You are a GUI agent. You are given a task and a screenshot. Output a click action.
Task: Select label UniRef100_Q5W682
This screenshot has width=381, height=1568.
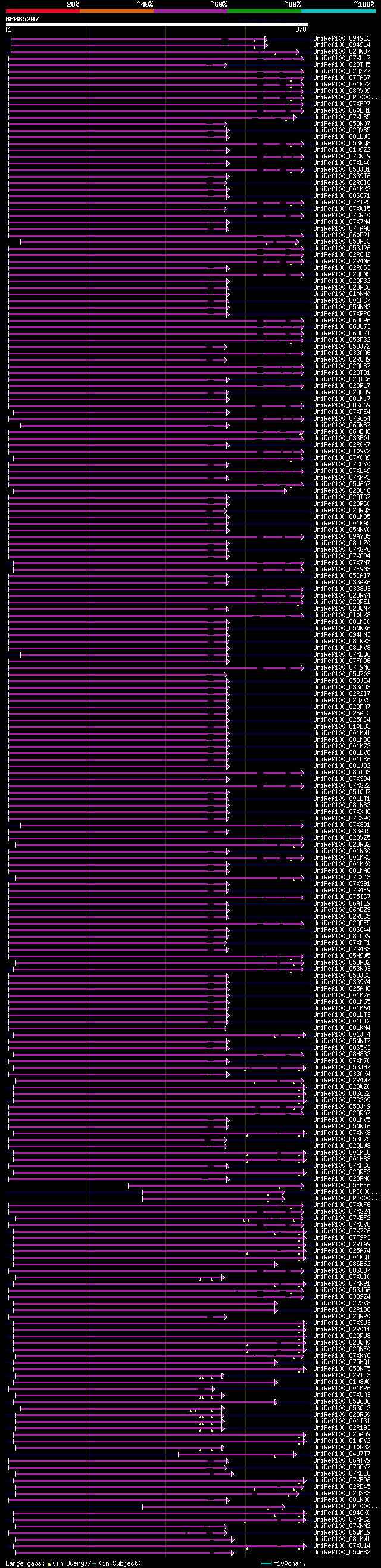point(342,1552)
